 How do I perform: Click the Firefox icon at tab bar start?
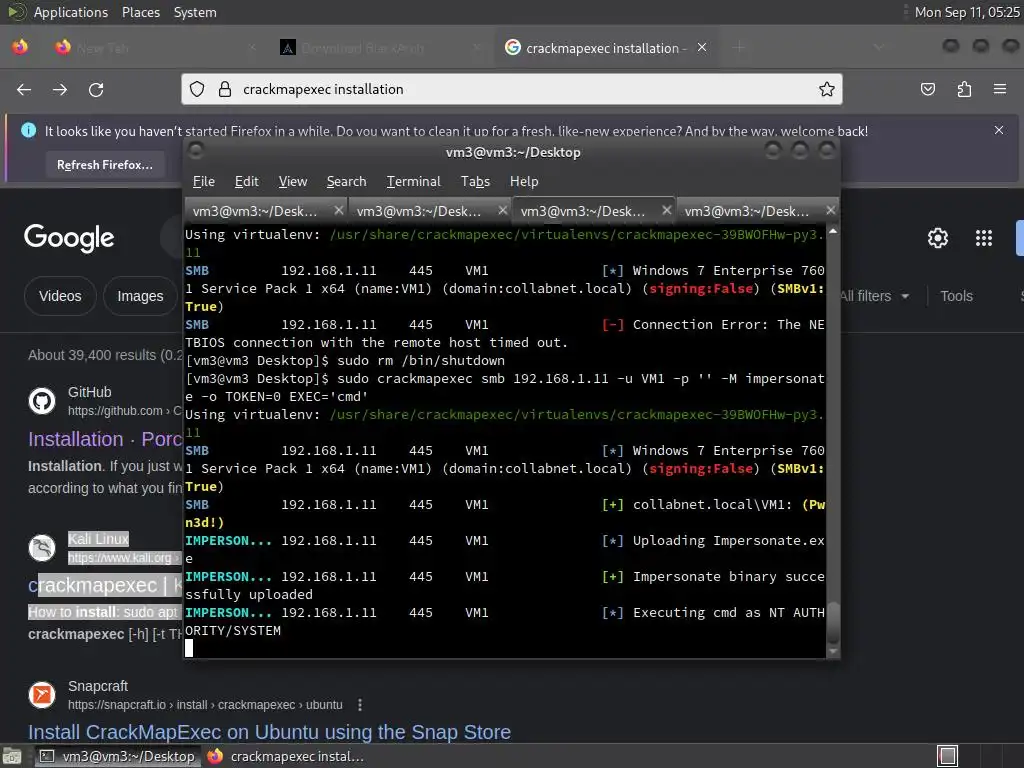20,47
